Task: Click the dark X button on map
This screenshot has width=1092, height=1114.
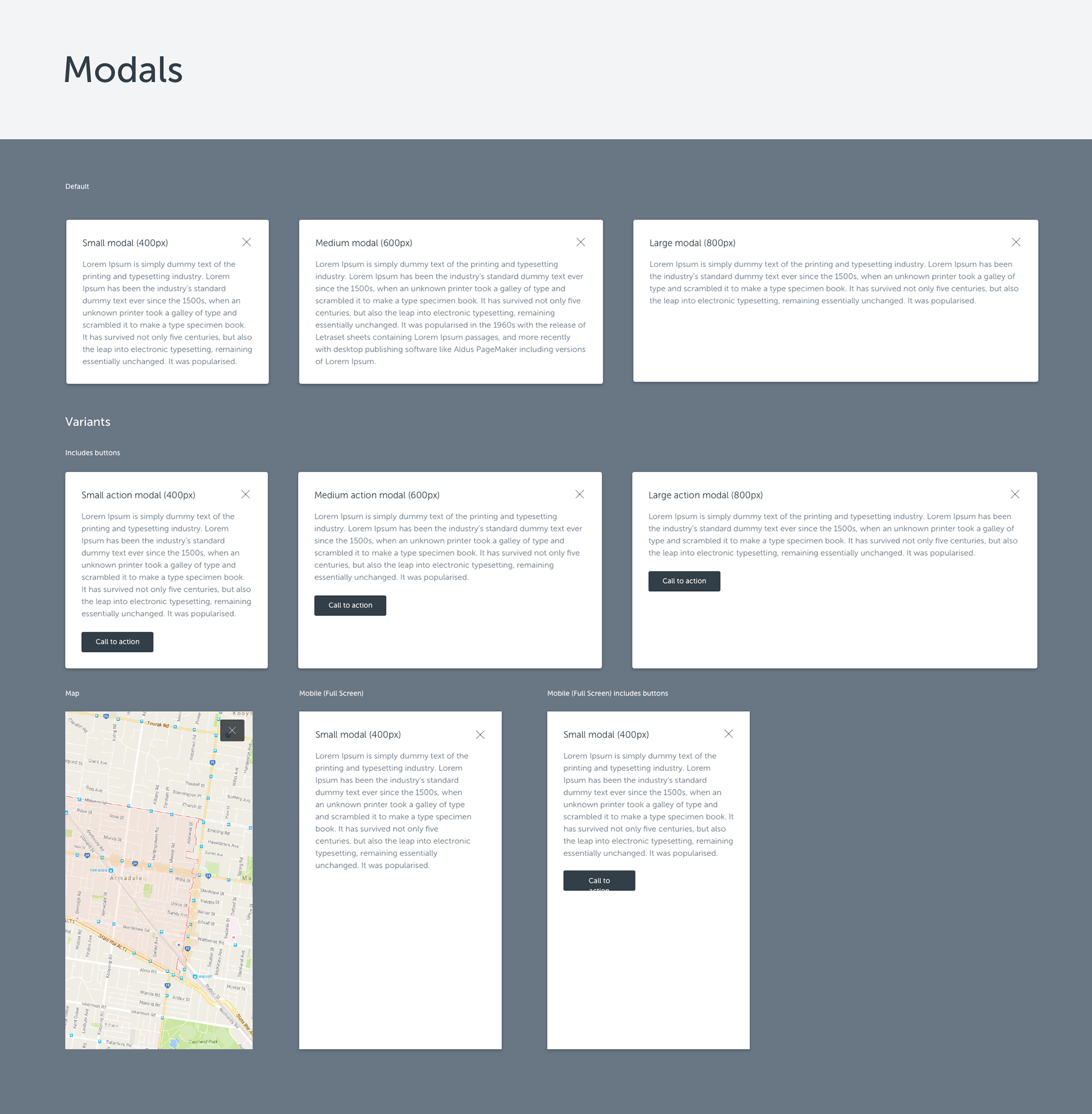Action: pyautogui.click(x=231, y=730)
